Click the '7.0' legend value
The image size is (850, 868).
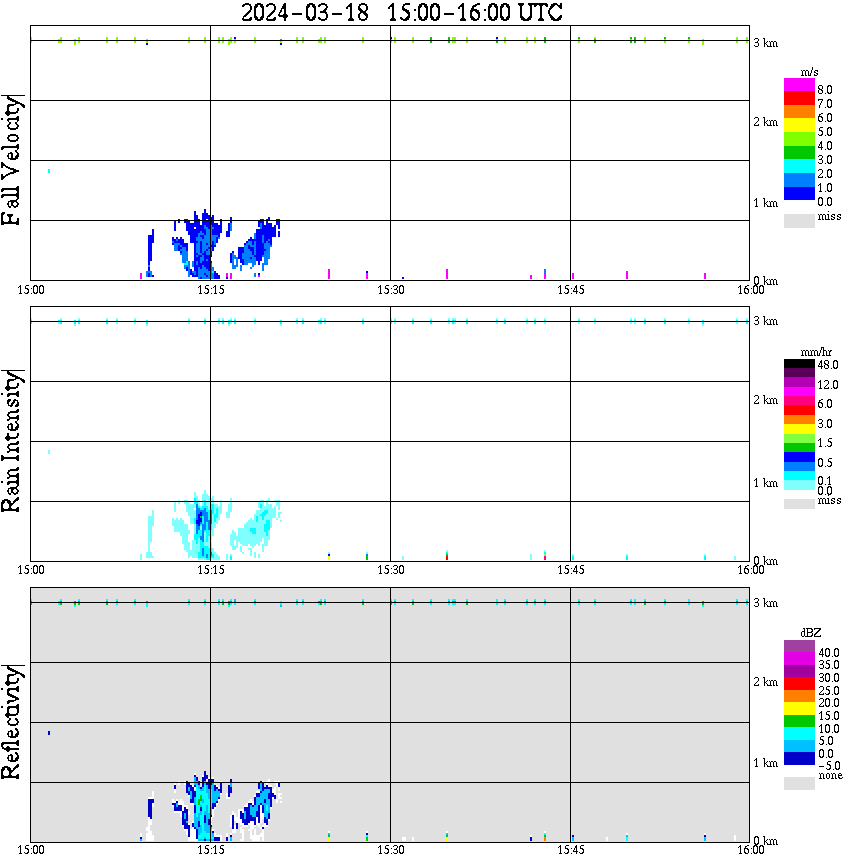(x=825, y=104)
